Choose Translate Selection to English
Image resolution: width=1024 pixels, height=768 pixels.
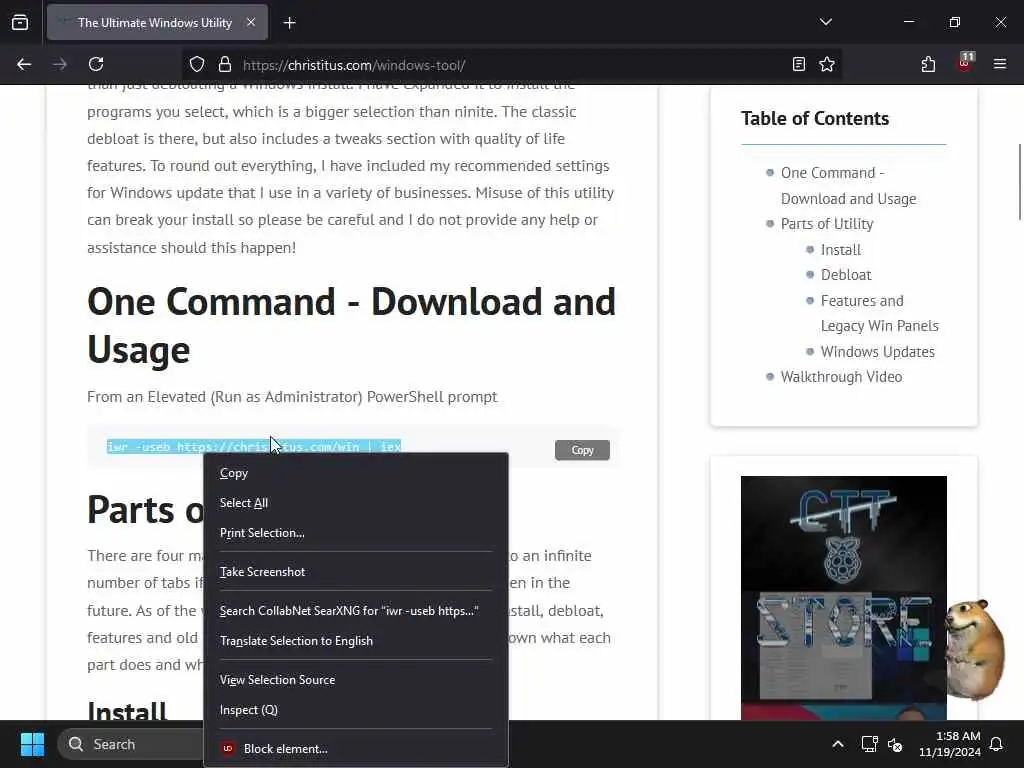tap(356, 641)
